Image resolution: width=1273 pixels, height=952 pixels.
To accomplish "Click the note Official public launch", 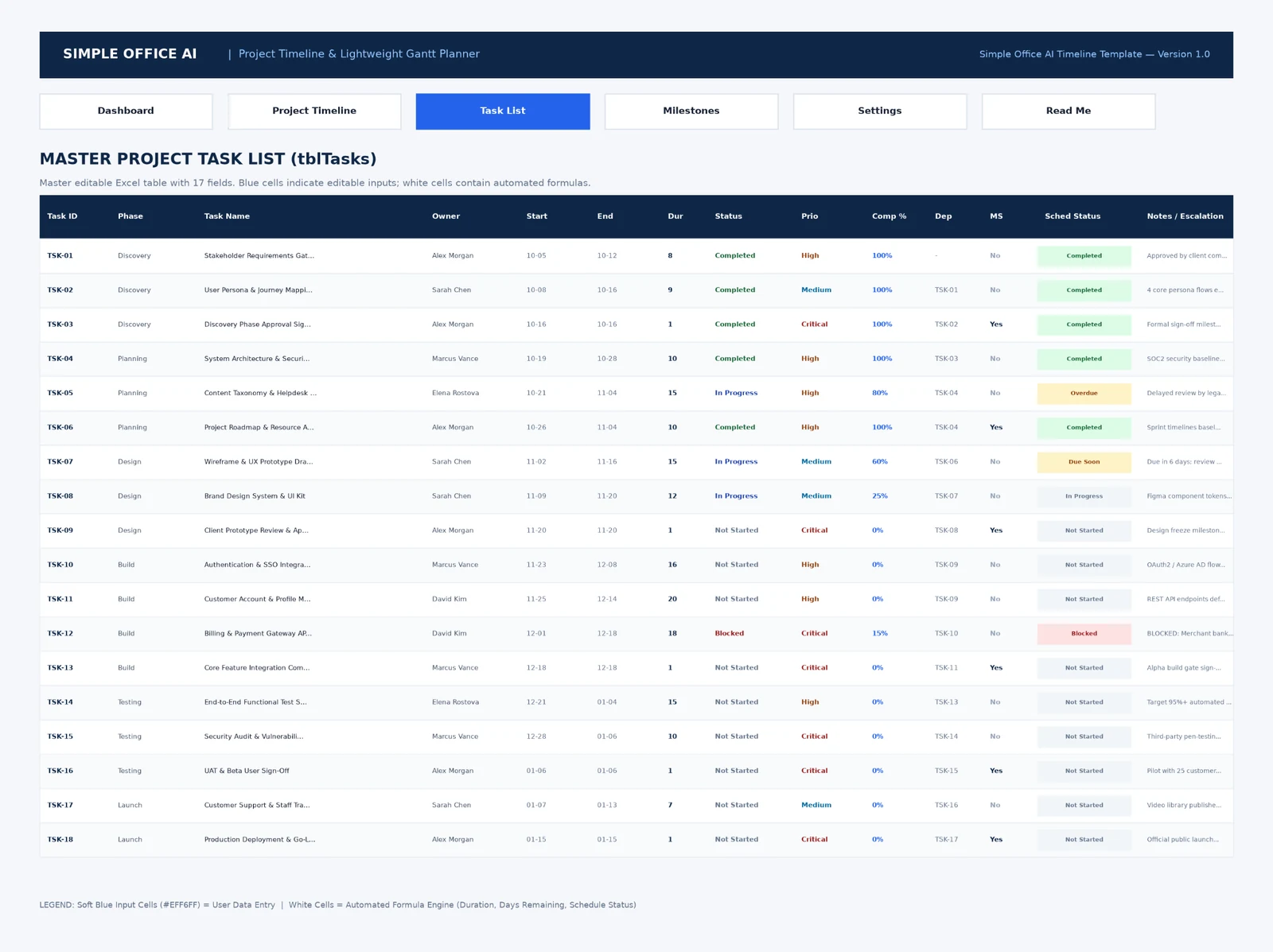I will point(1182,840).
